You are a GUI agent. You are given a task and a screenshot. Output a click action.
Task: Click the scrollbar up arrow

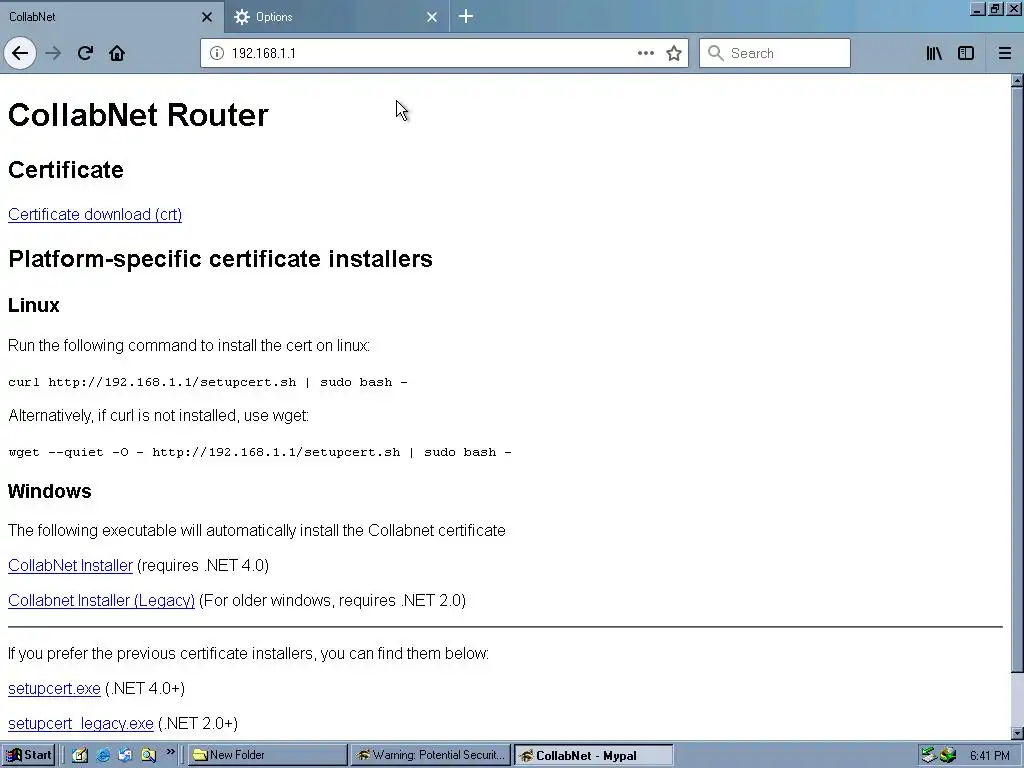(x=1017, y=80)
